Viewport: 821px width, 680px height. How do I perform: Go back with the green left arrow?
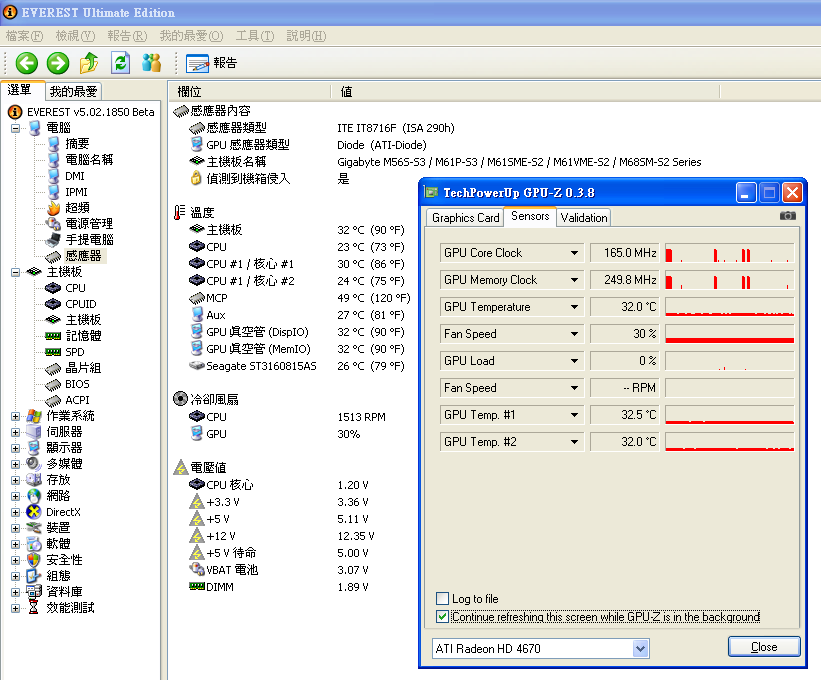(x=27, y=63)
